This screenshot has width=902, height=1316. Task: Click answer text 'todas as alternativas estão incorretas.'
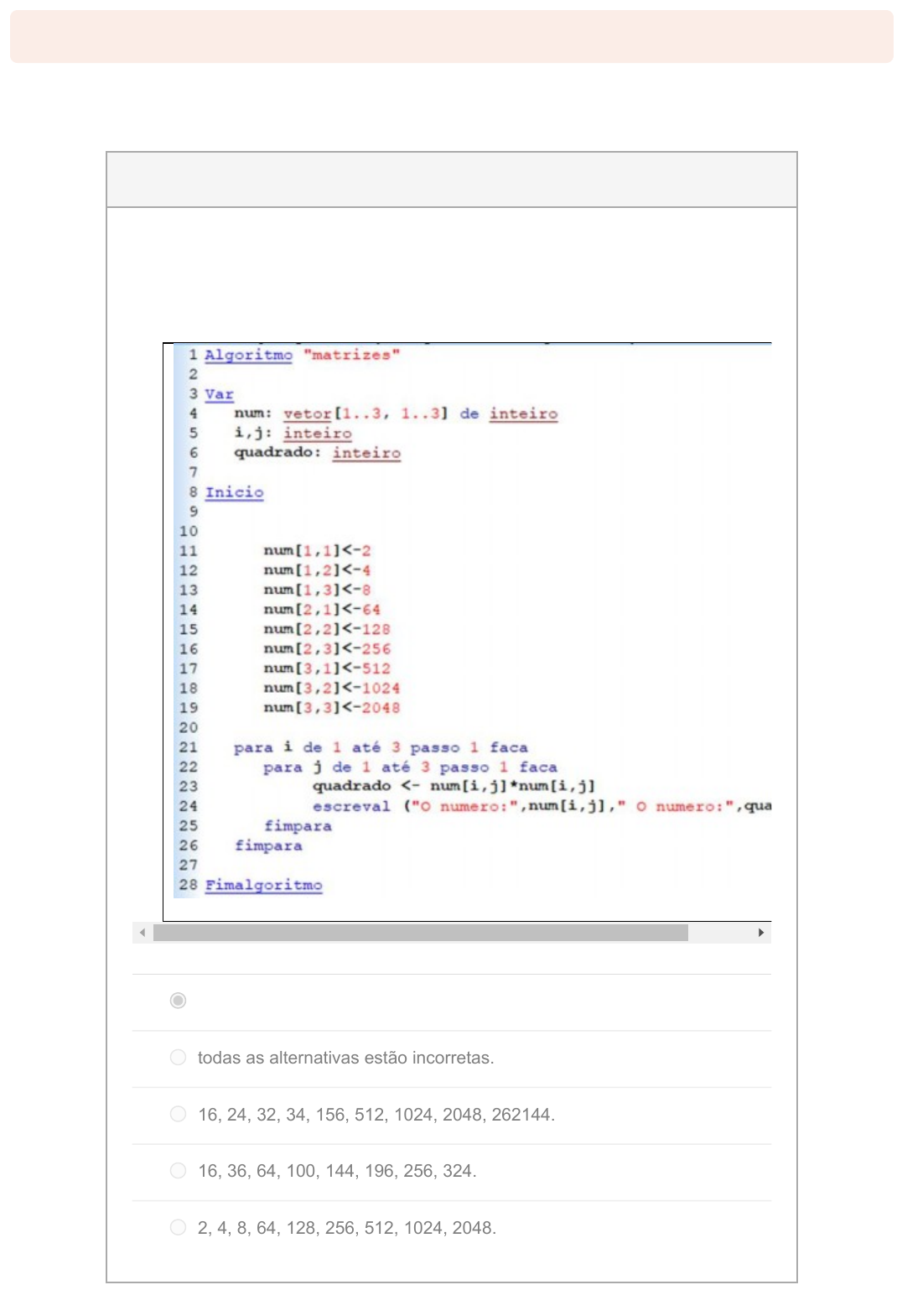(x=345, y=1058)
